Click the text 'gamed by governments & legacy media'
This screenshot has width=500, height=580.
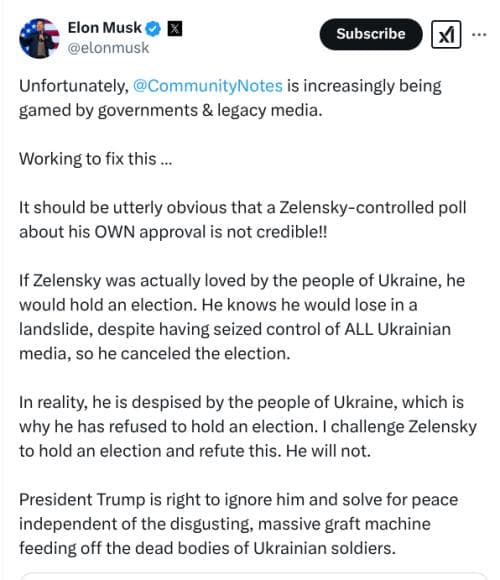[170, 110]
